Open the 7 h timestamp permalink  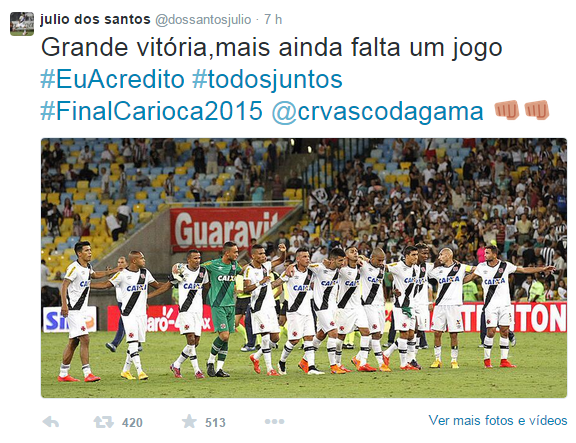[x=273, y=19]
